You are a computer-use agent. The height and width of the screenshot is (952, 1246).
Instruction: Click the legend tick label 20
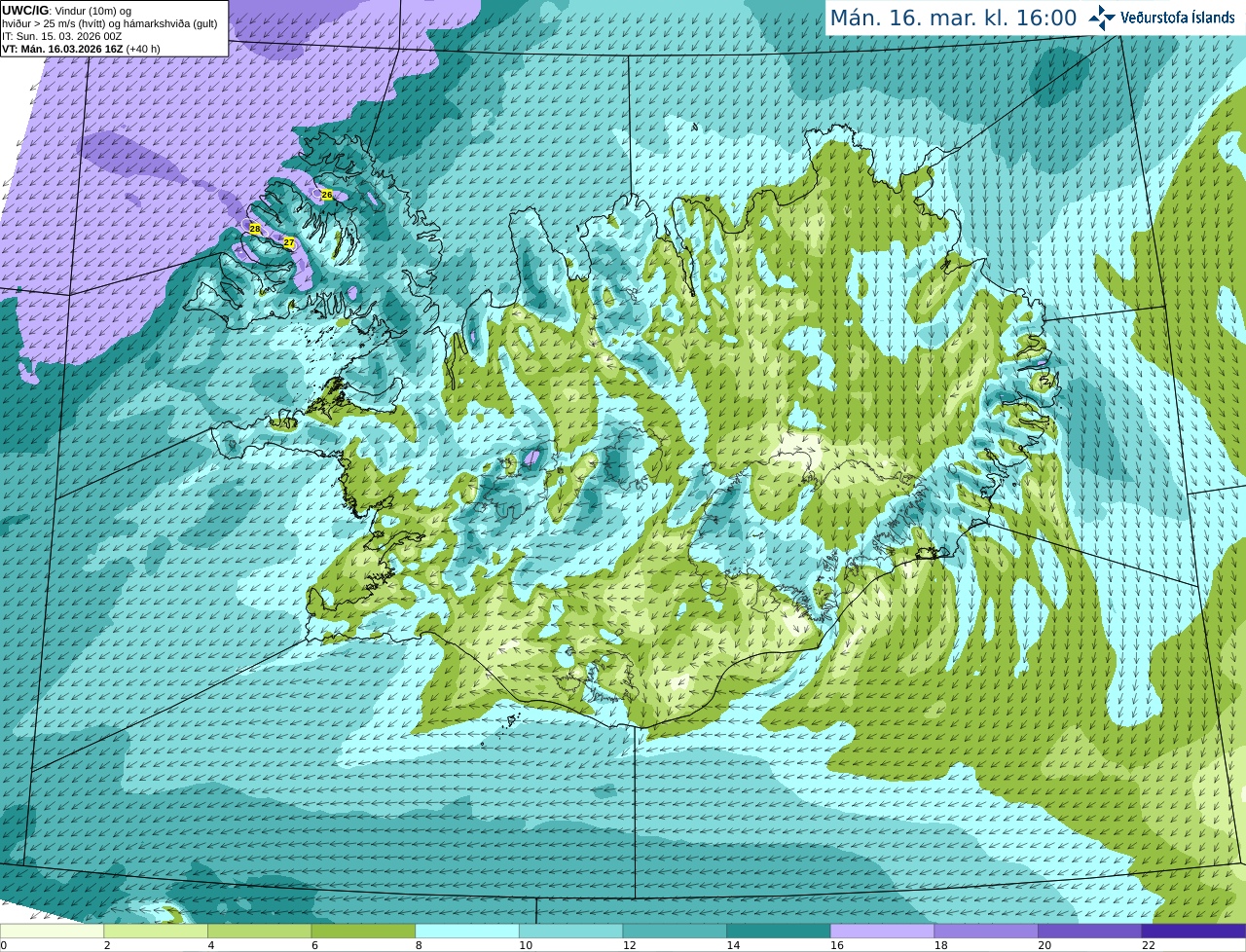point(1044,945)
